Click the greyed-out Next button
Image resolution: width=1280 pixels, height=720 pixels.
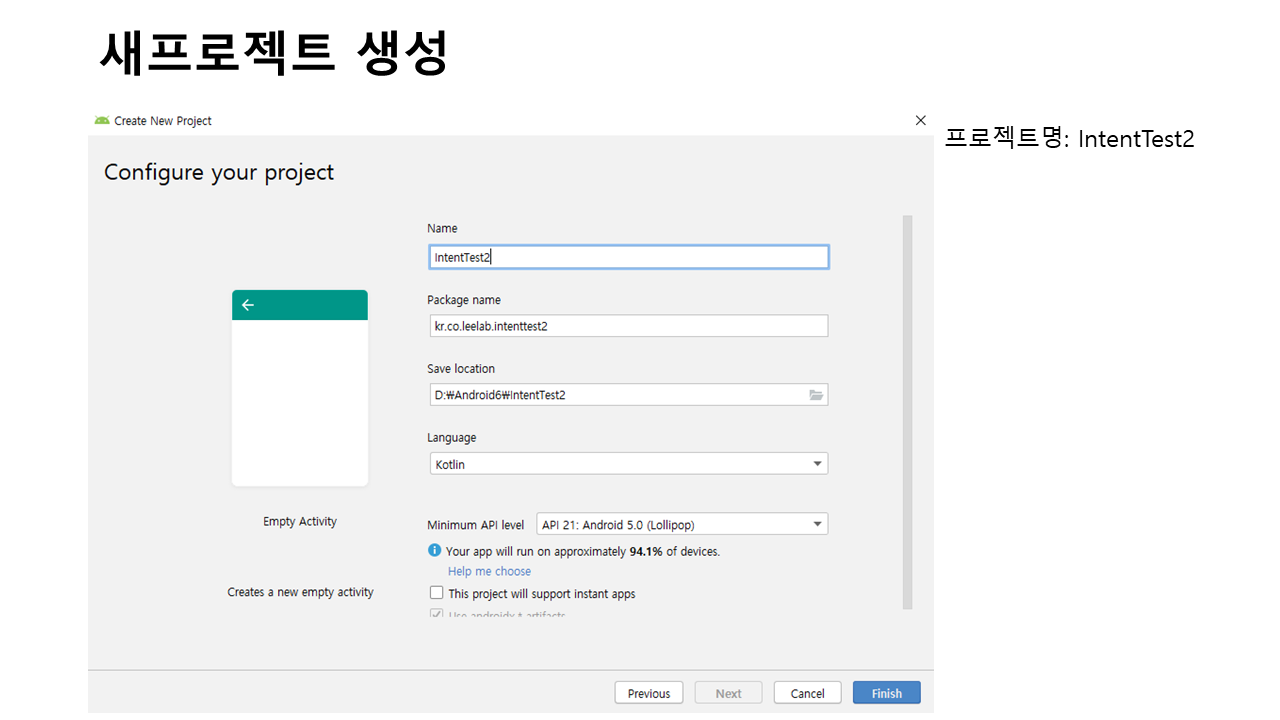point(728,693)
